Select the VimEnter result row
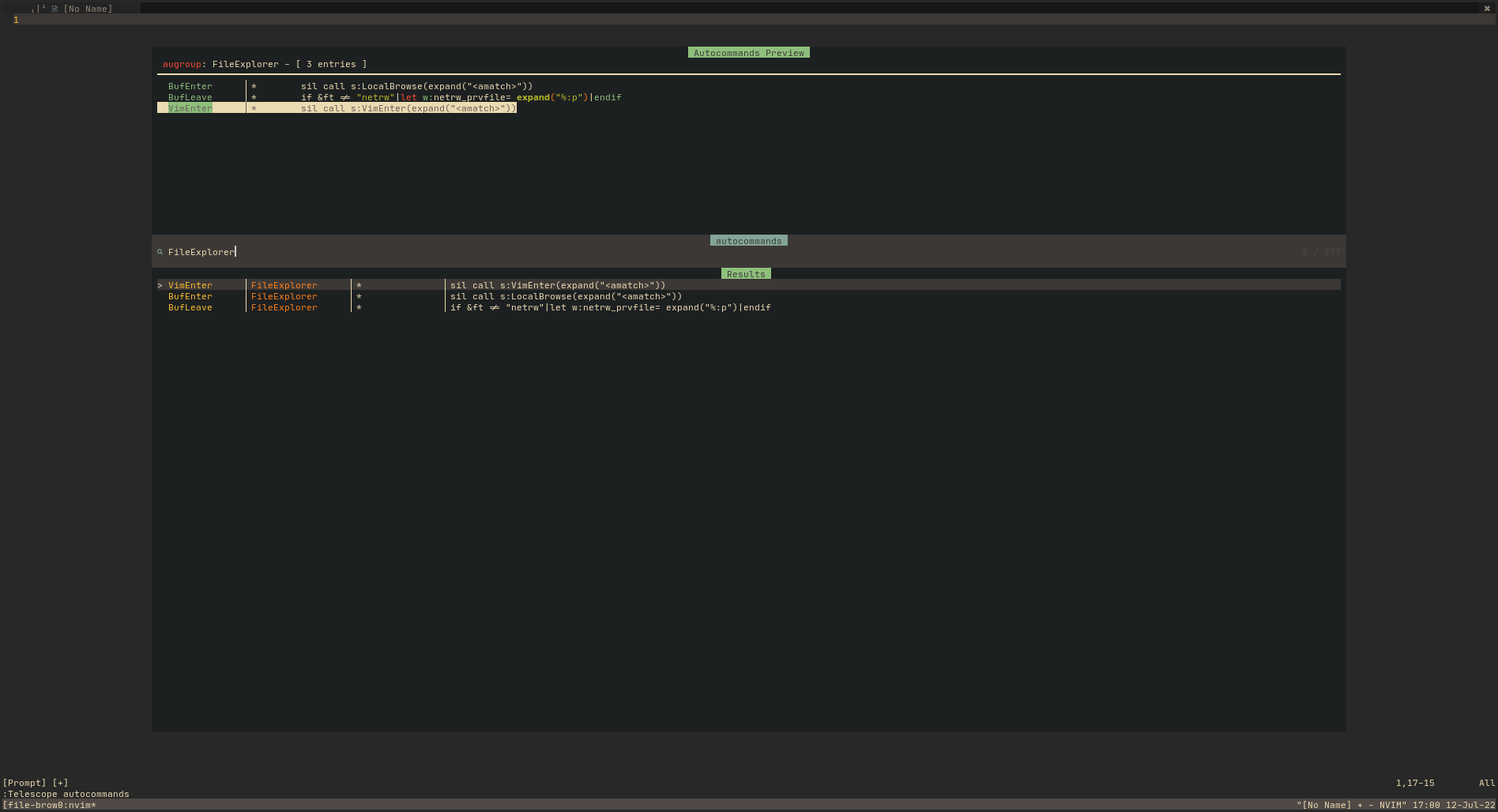 749,285
